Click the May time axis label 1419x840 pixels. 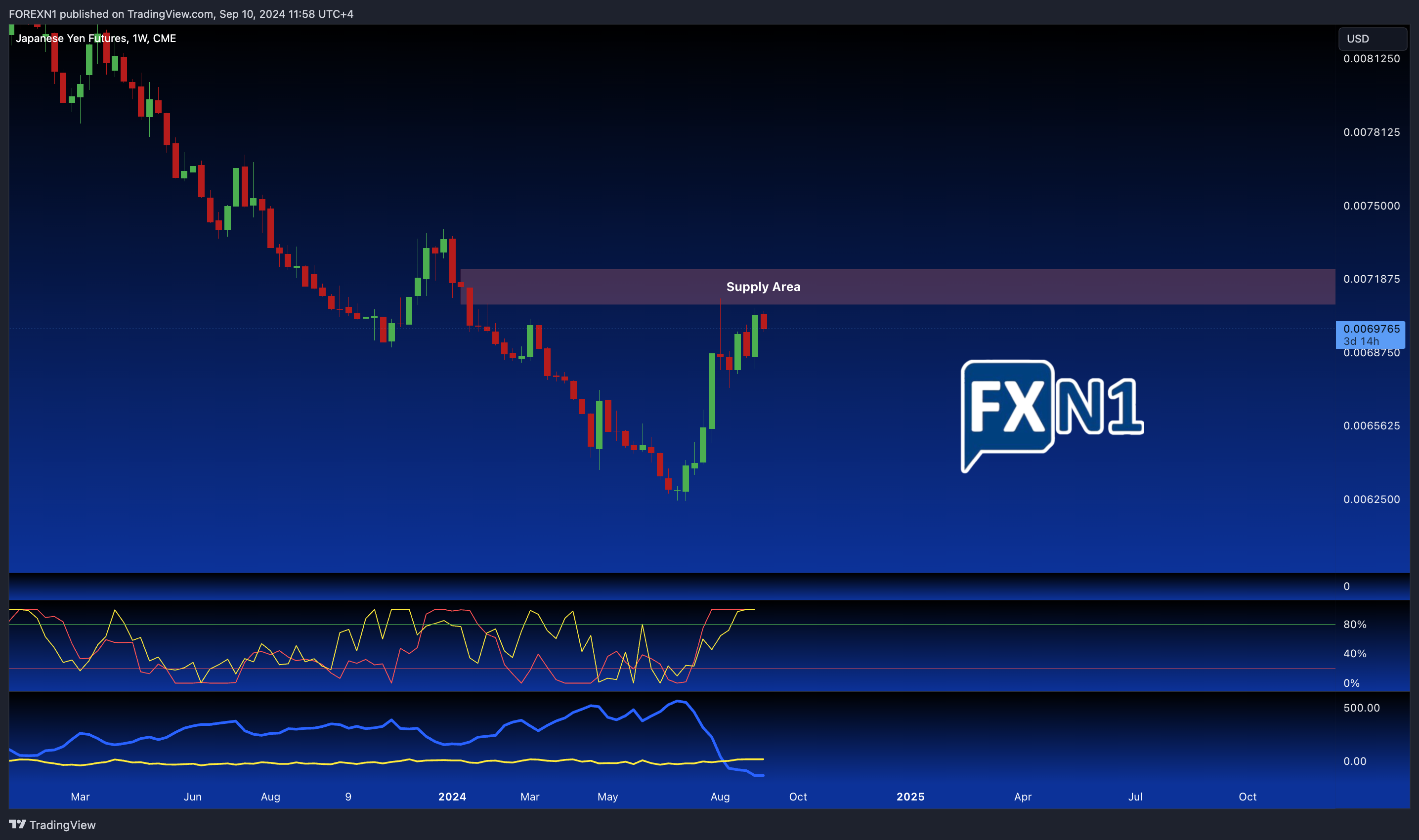pyautogui.click(x=607, y=797)
